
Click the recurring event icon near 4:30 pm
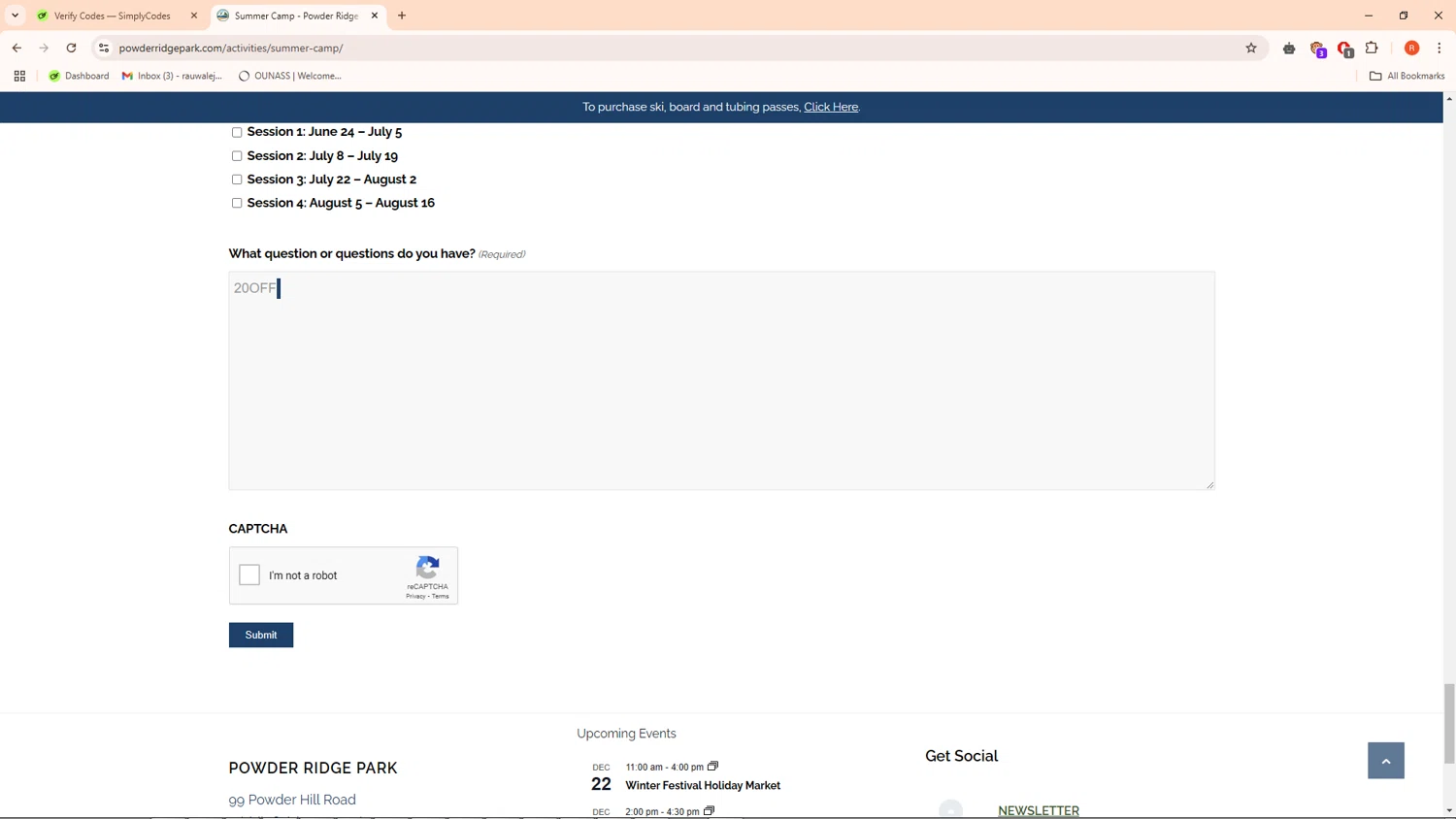click(710, 810)
